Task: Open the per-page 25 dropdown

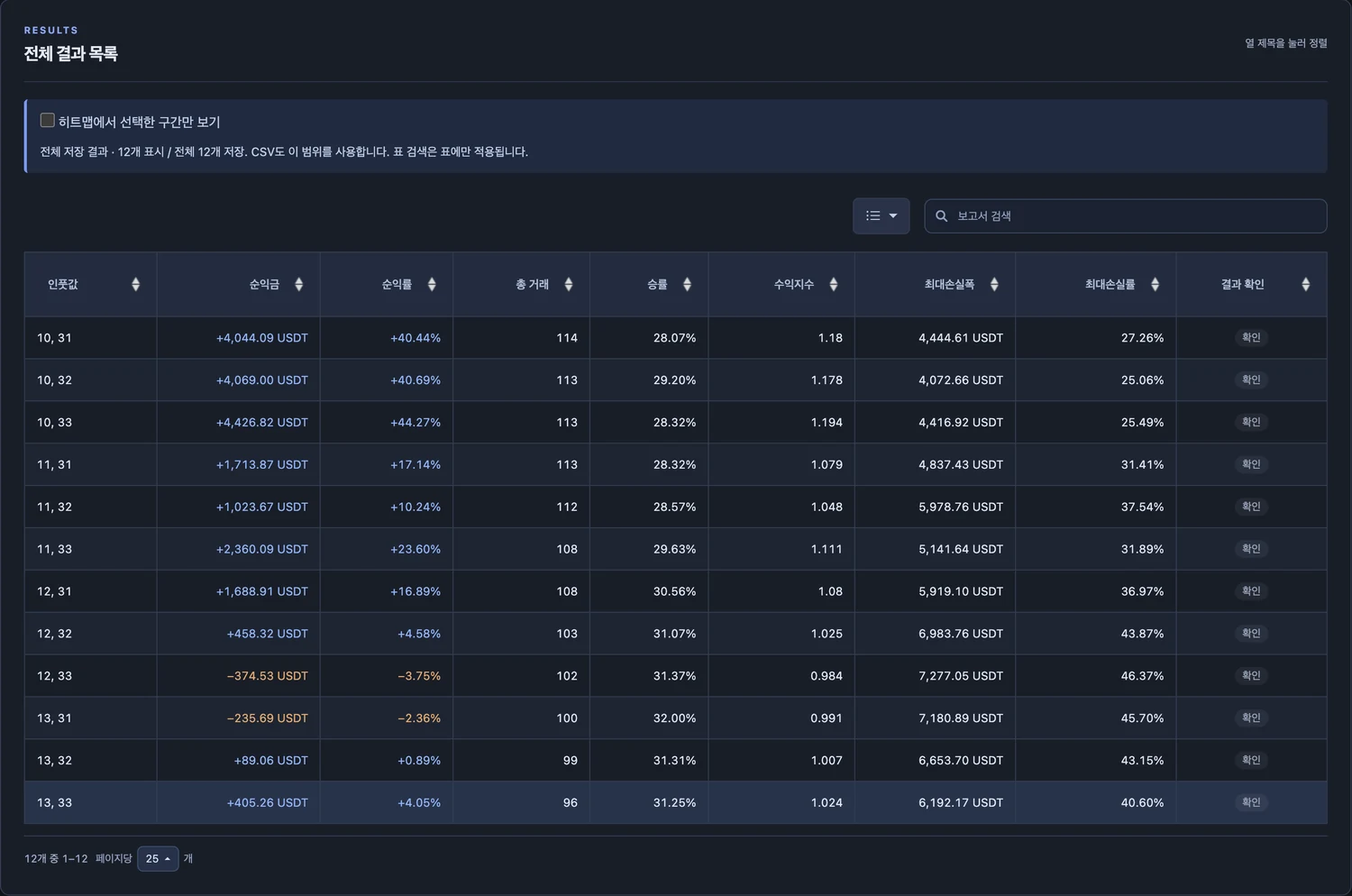Action: coord(158,859)
